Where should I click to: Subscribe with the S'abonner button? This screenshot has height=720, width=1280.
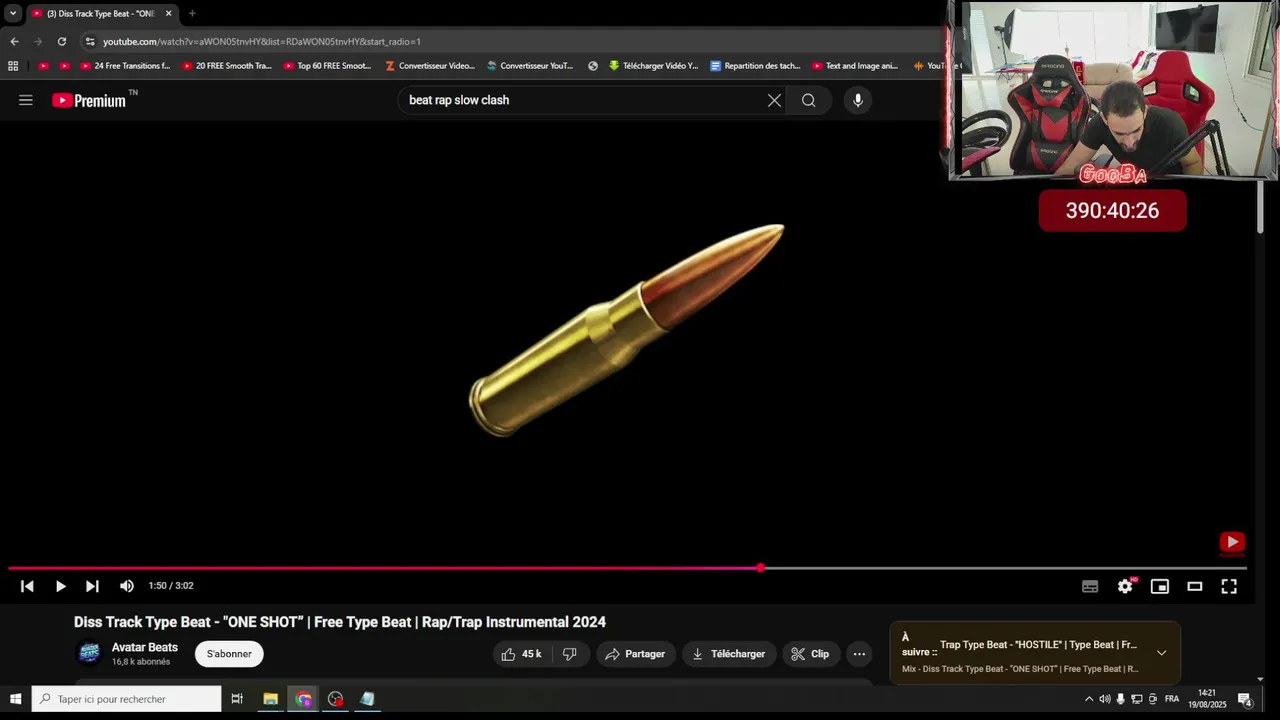coord(229,654)
